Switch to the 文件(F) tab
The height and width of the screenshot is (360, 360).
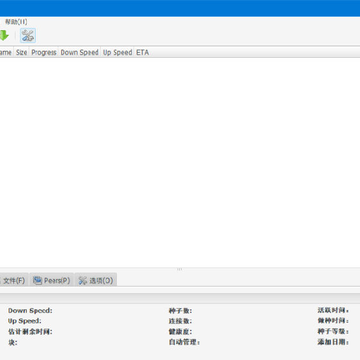(x=14, y=280)
